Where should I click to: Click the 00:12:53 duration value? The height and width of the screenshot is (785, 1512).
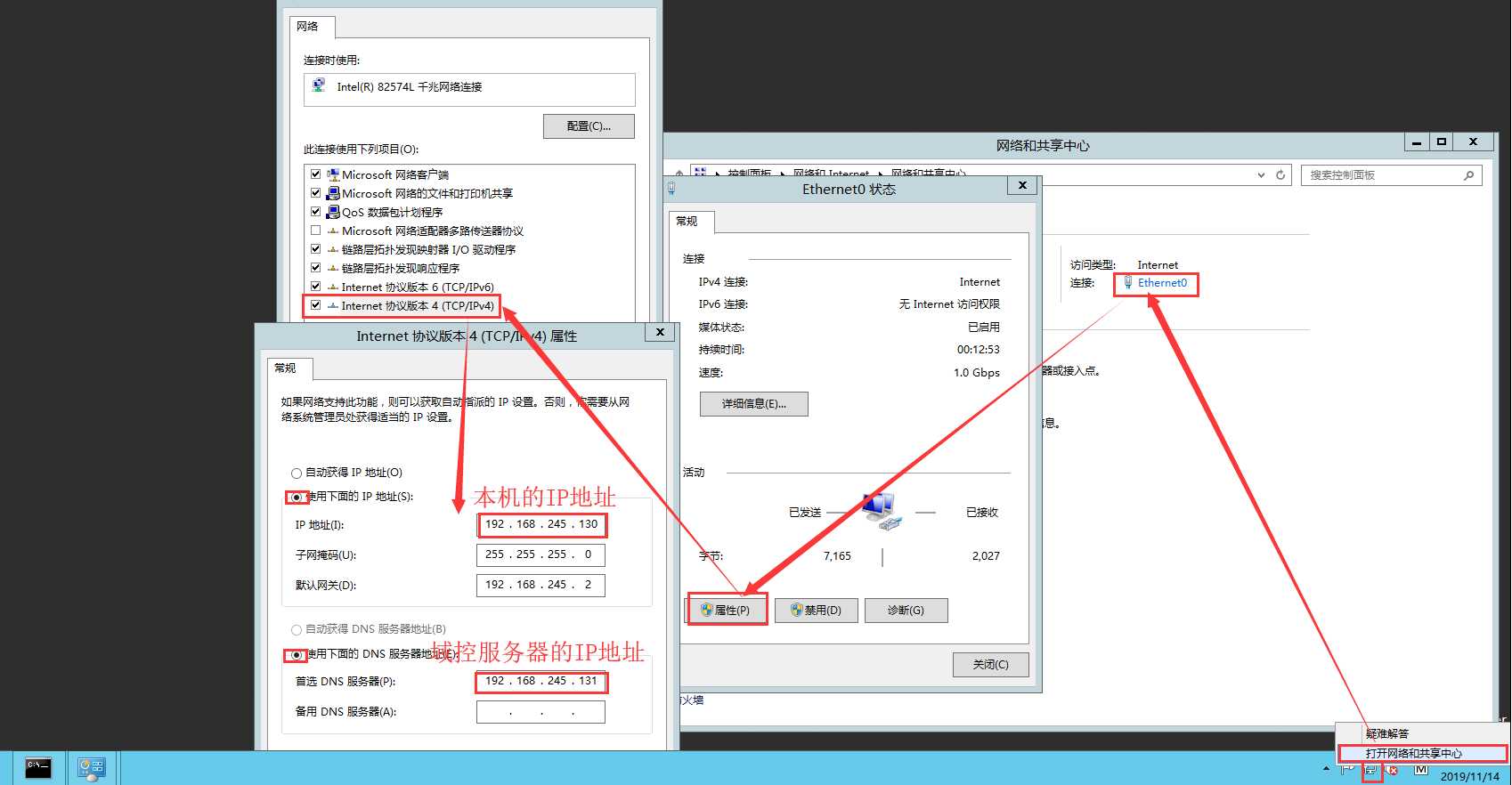point(979,350)
